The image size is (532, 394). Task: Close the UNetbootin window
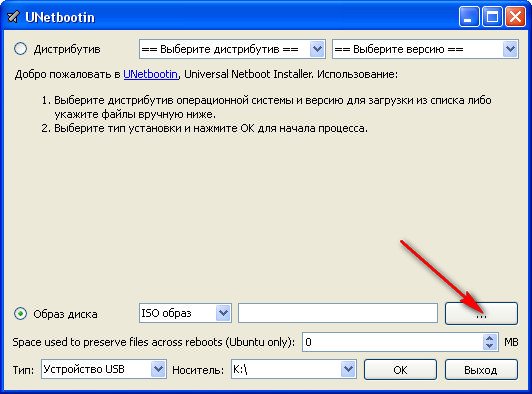tap(515, 17)
